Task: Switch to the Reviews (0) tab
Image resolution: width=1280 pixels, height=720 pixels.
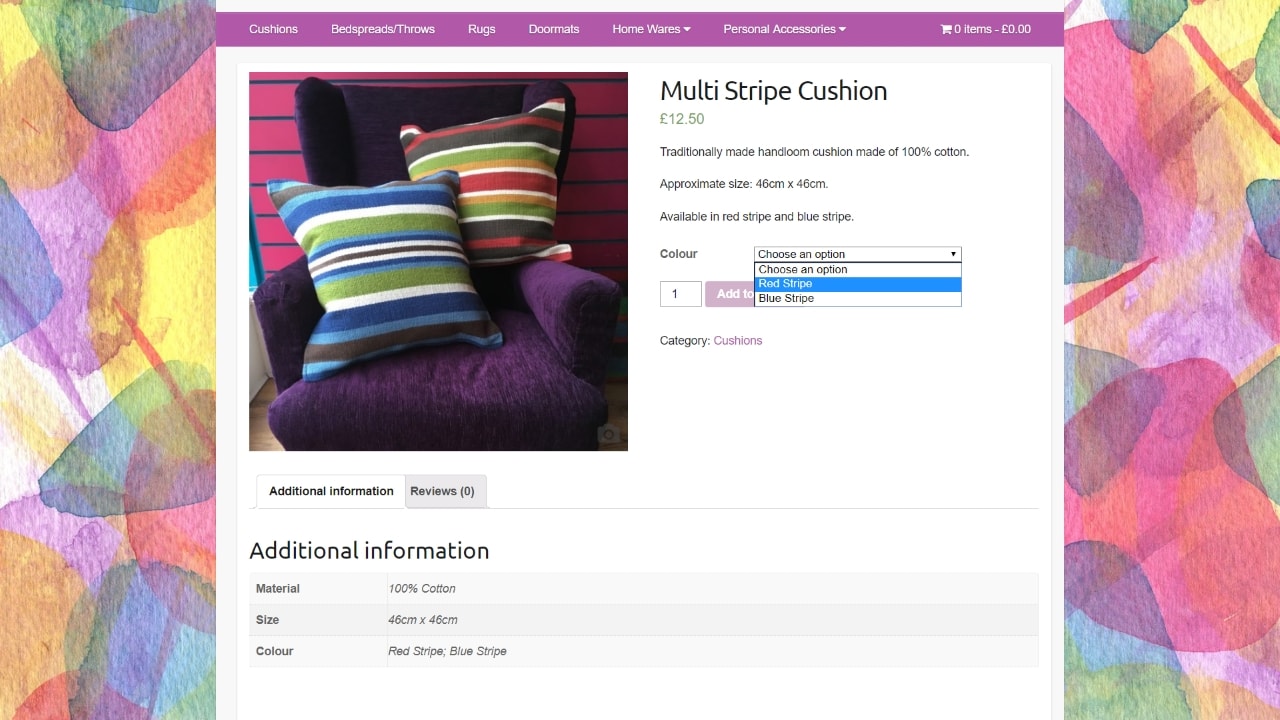Action: (x=444, y=491)
